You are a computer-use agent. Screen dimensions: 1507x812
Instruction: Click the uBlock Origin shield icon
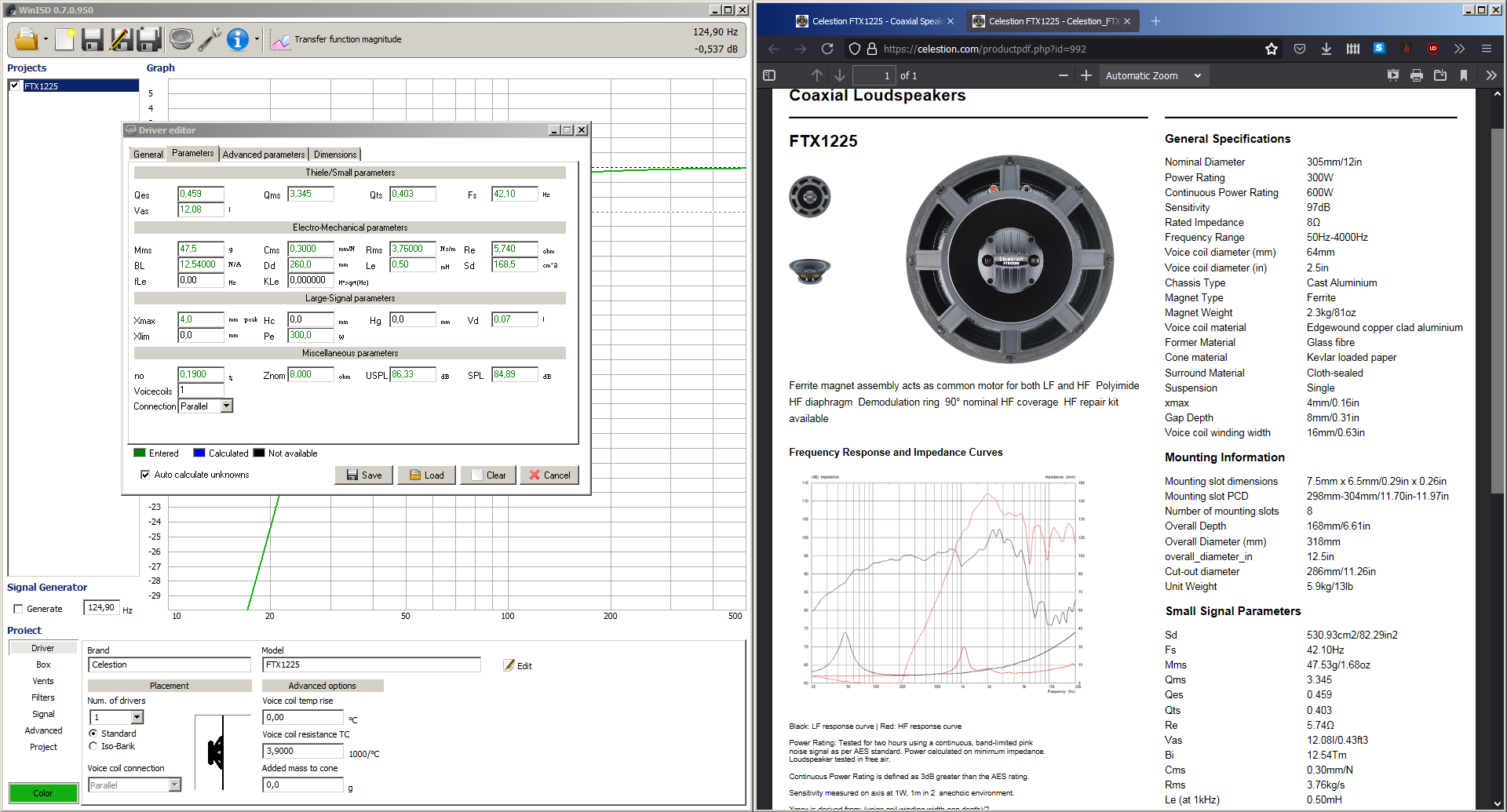click(x=1433, y=49)
